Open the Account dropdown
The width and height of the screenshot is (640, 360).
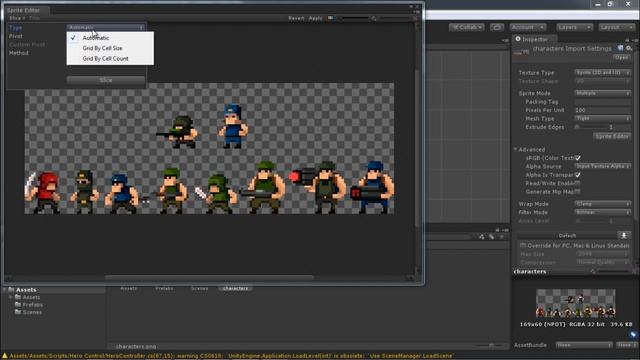coord(527,27)
